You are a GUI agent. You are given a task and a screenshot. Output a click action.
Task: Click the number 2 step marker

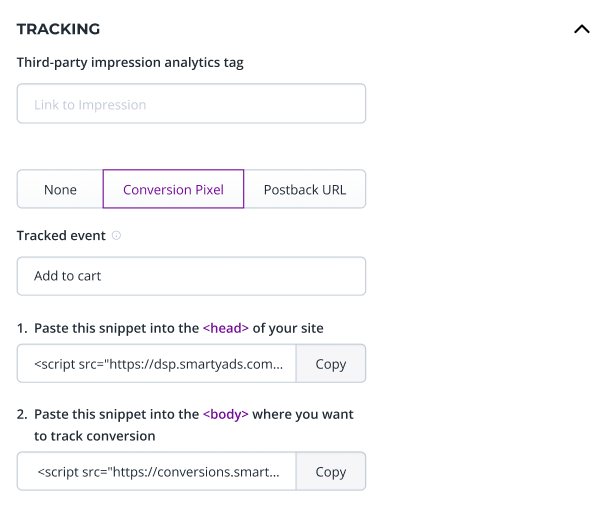21,414
